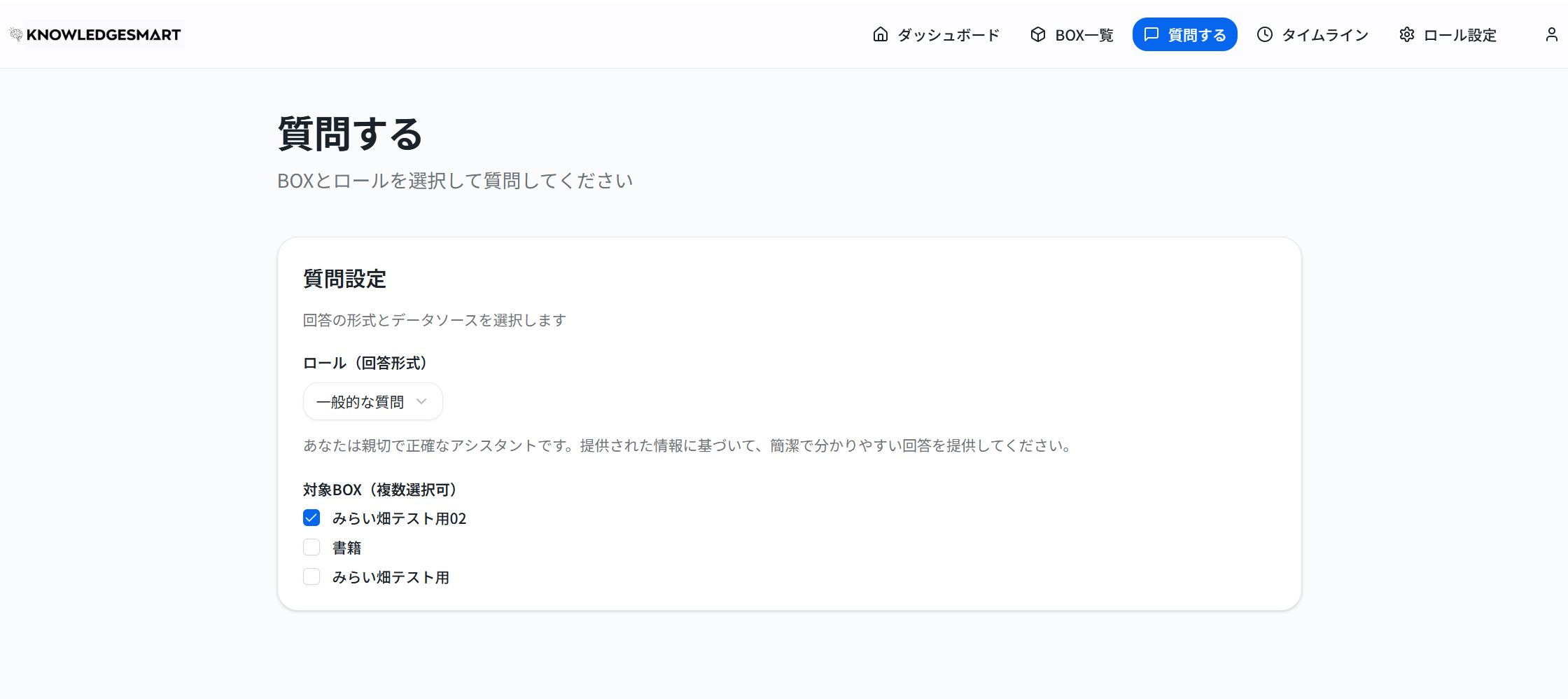Click the chat bubble icon in 質問する
1568x699 pixels.
(x=1151, y=34)
